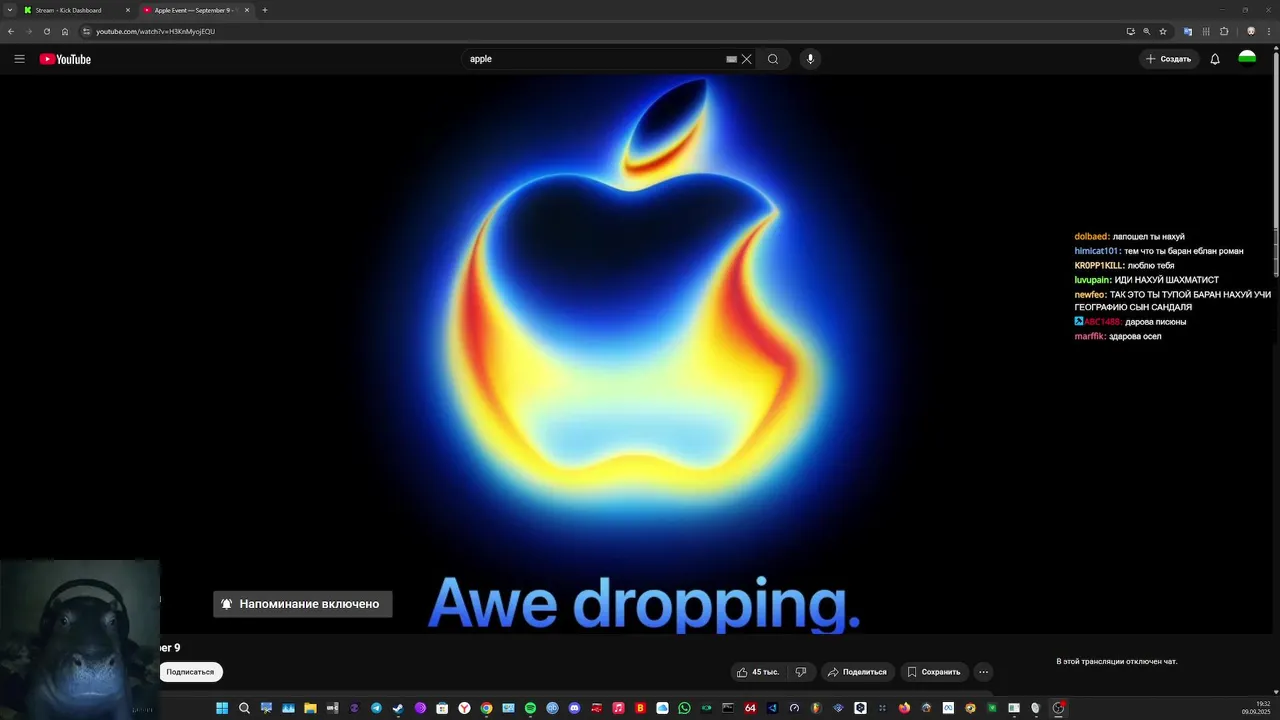Go to the YouTube home logo
1280x720 pixels.
65,59
